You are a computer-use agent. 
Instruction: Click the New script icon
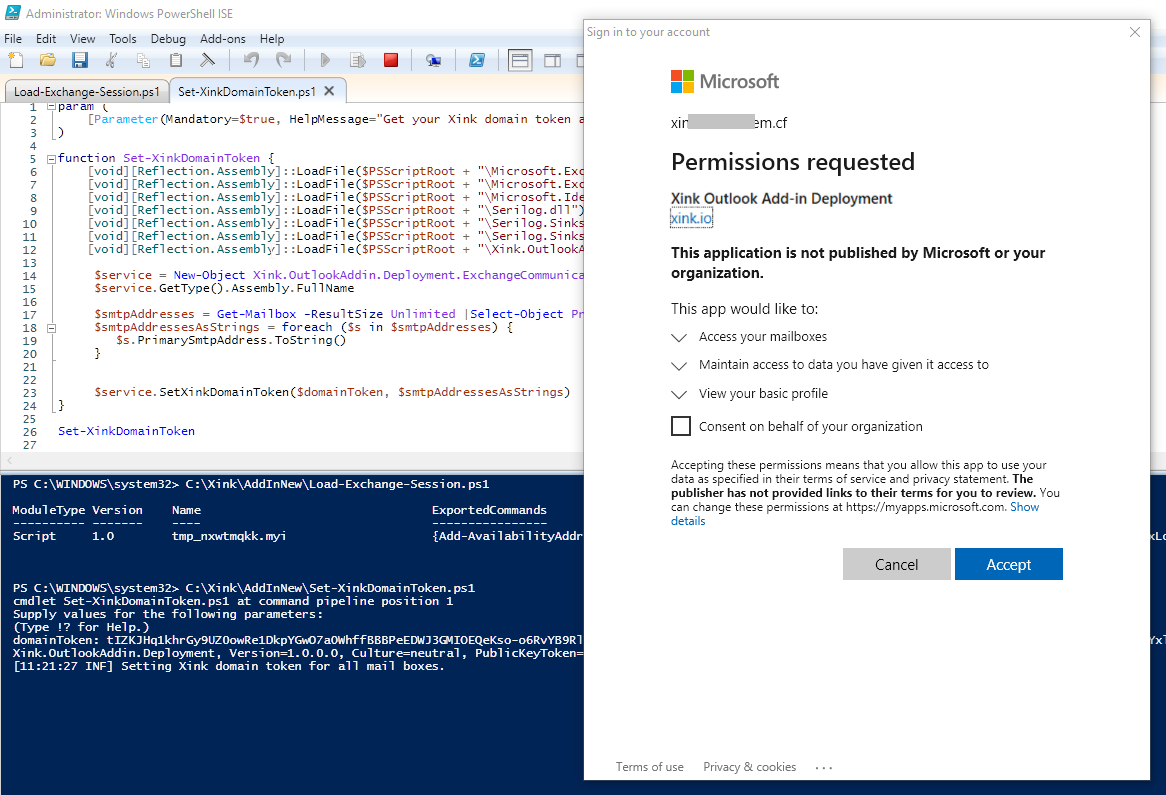pyautogui.click(x=16, y=60)
